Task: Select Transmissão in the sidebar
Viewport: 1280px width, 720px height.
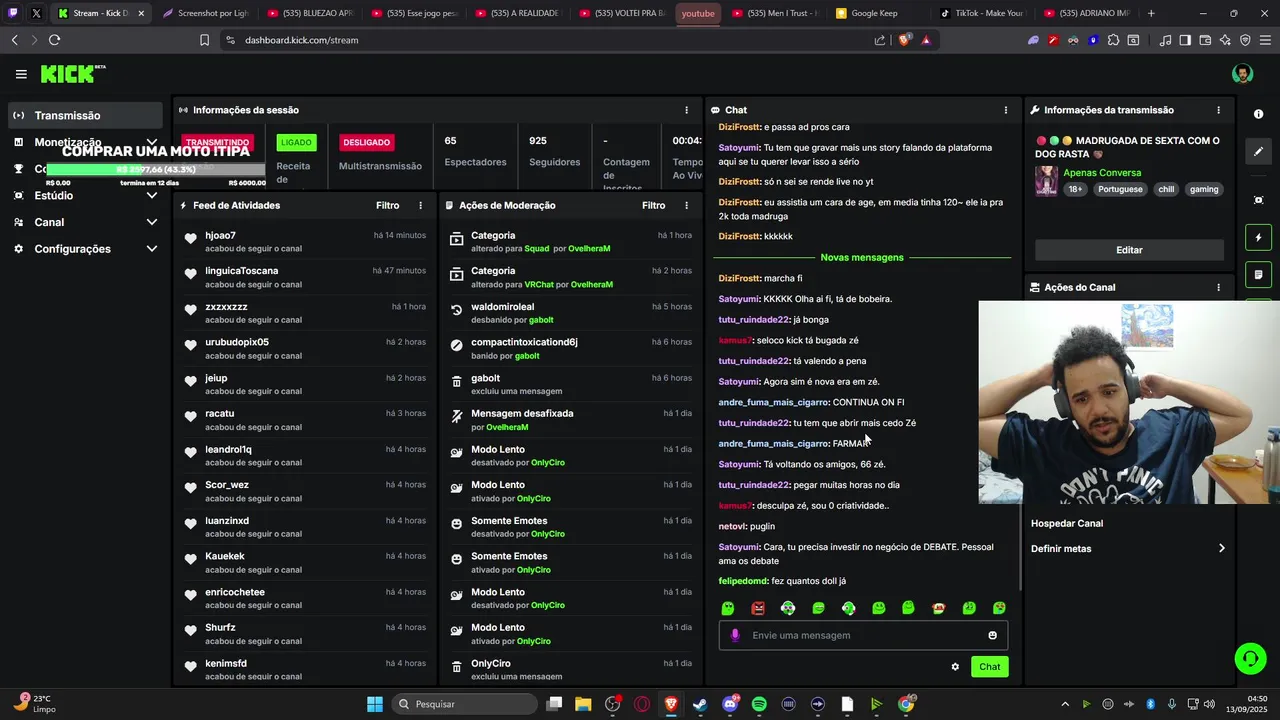Action: click(x=86, y=115)
